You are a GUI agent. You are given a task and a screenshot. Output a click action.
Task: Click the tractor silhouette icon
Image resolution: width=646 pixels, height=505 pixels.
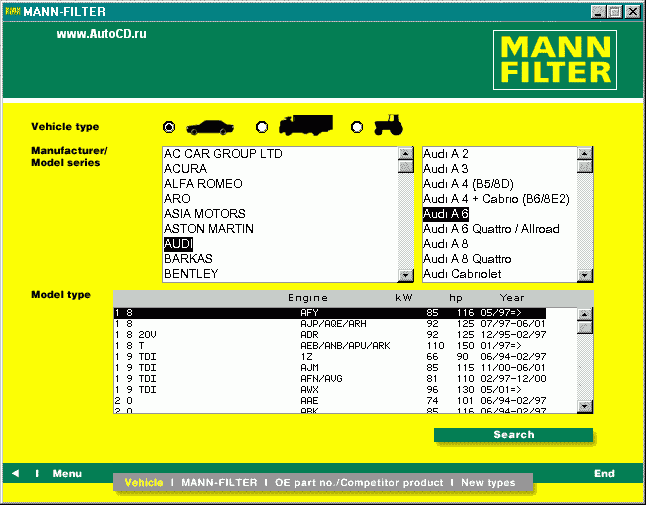(x=389, y=125)
